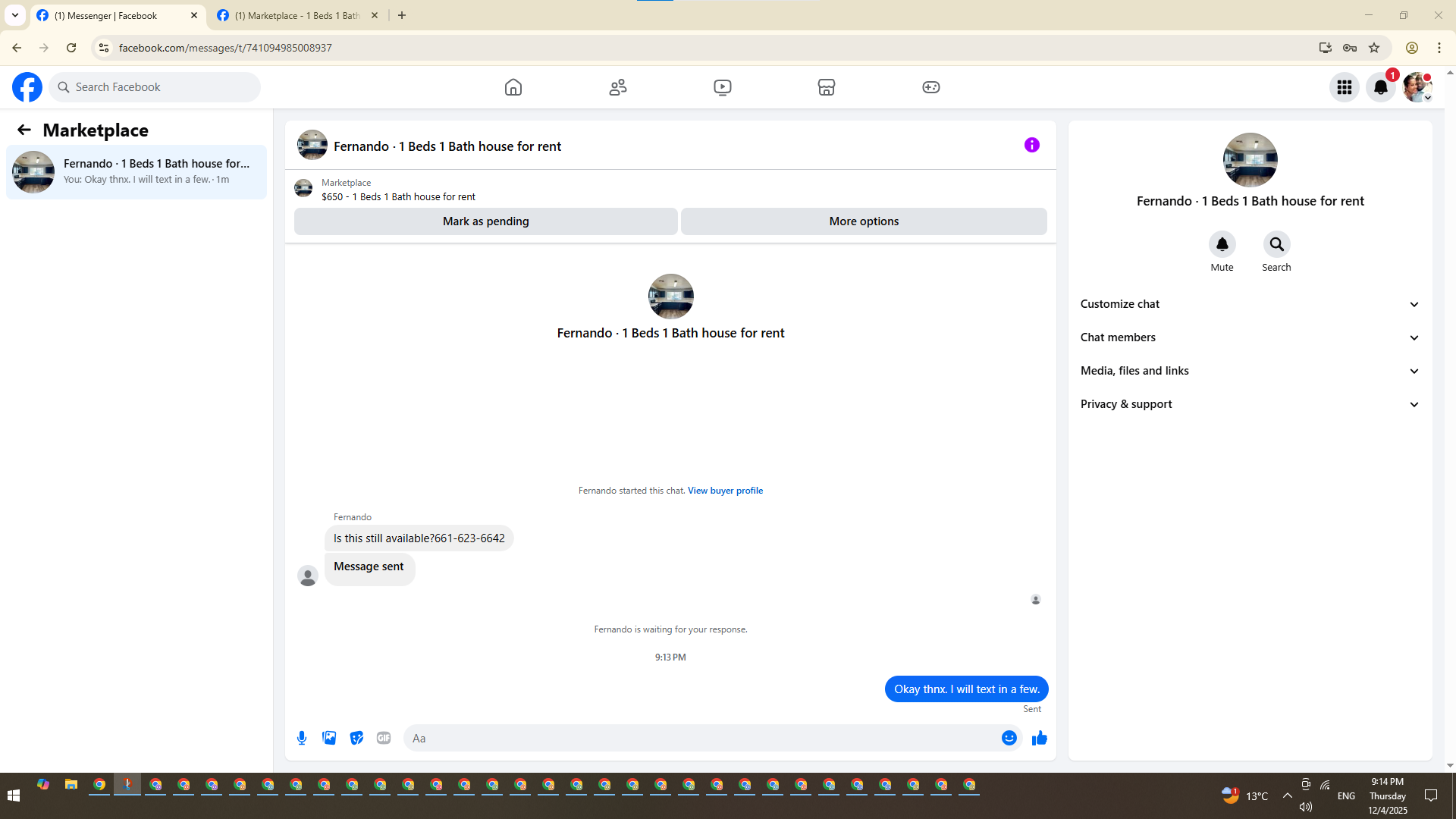Open the emoji picker in message box
This screenshot has width=1456, height=819.
click(x=1009, y=738)
